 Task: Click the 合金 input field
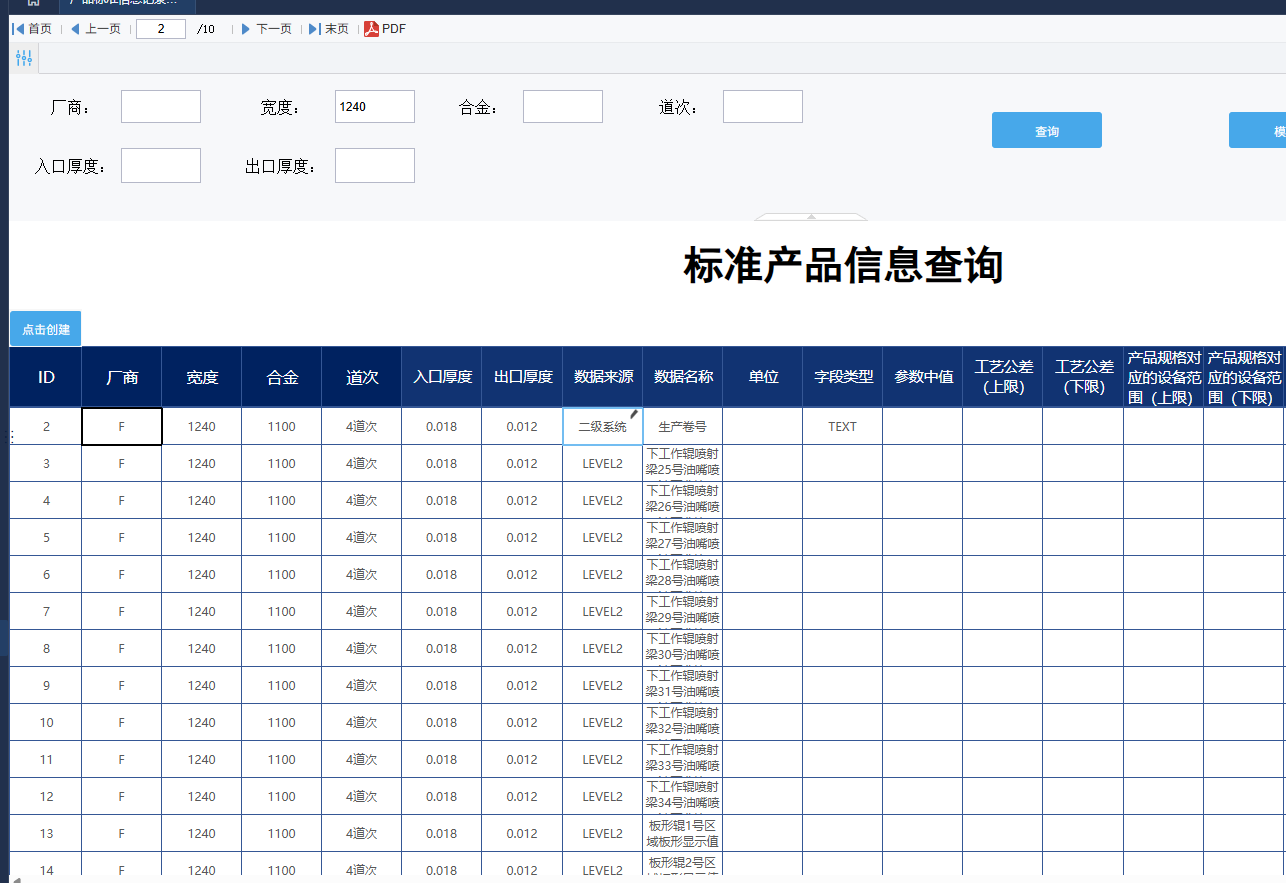563,106
